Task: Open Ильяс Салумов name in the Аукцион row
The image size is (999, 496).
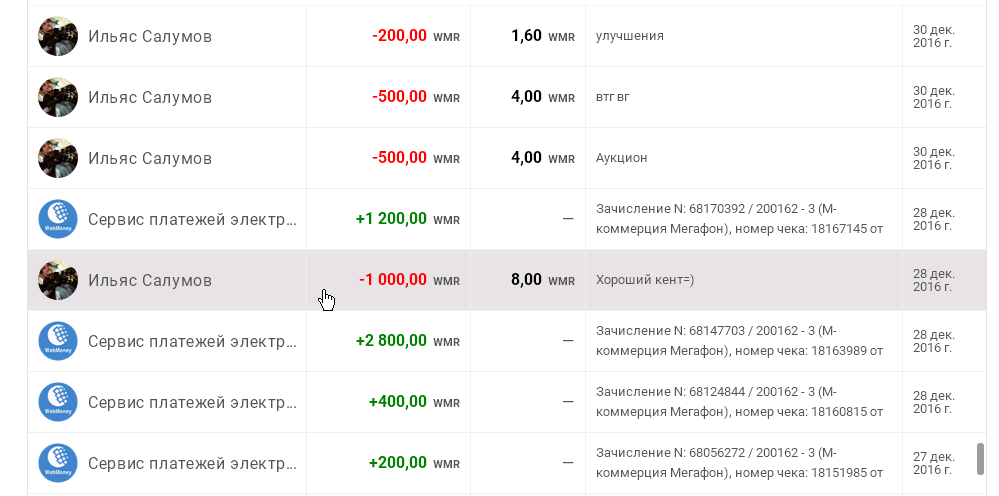Action: 150,158
